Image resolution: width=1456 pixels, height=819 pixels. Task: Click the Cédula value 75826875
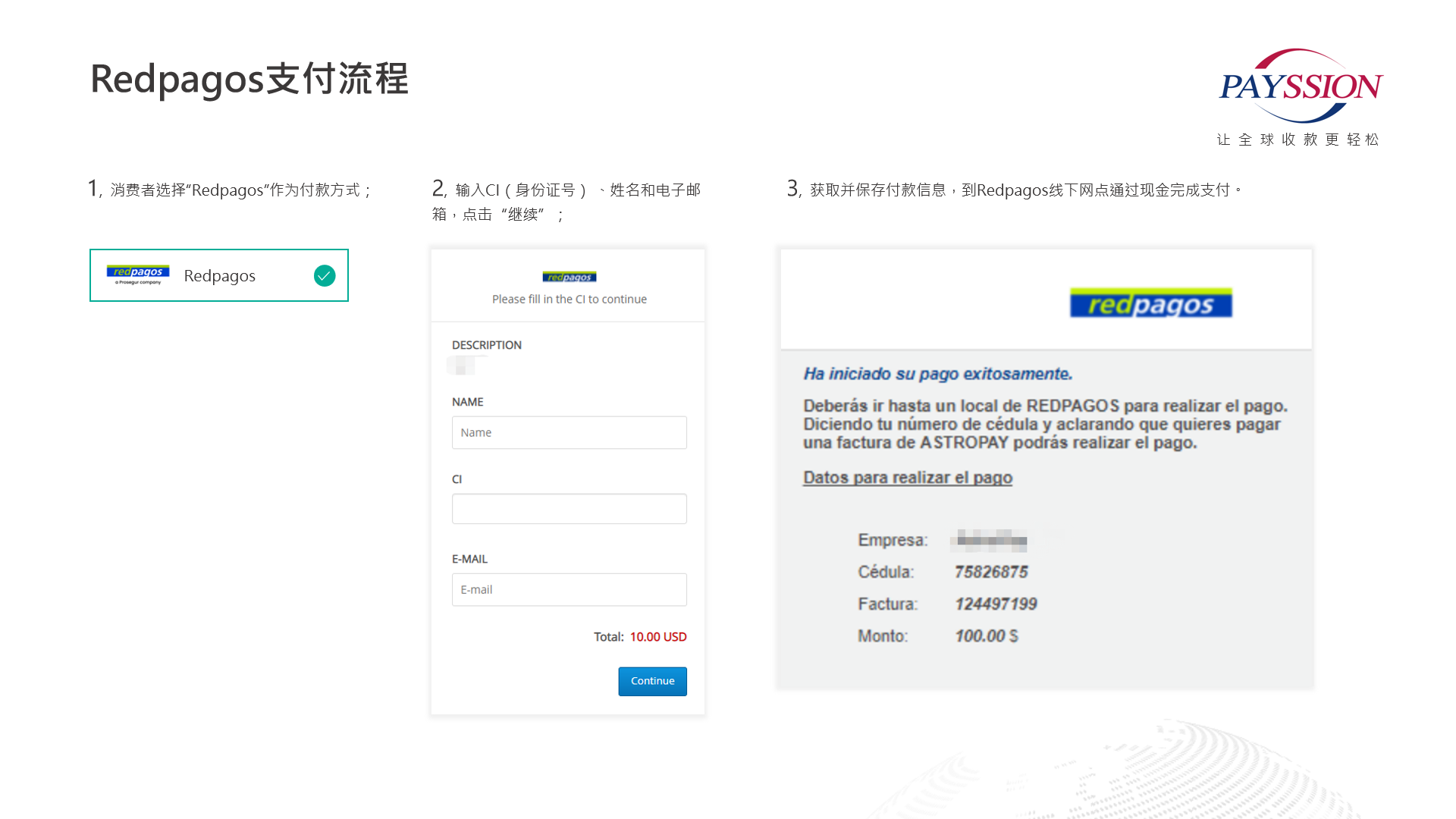click(991, 572)
